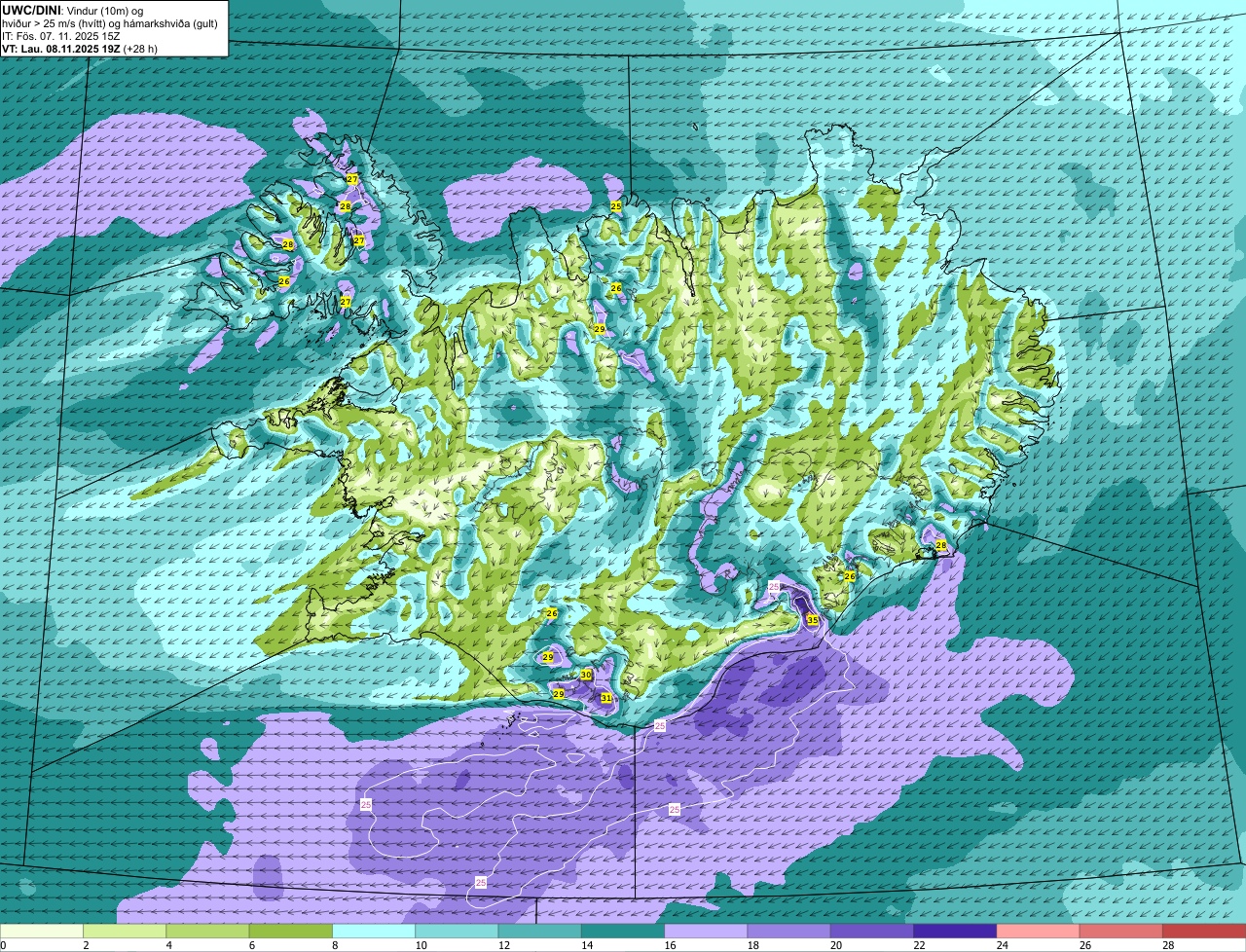Click the 26–28 m/s legend color swatch
The width and height of the screenshot is (1246, 952).
point(1121,931)
